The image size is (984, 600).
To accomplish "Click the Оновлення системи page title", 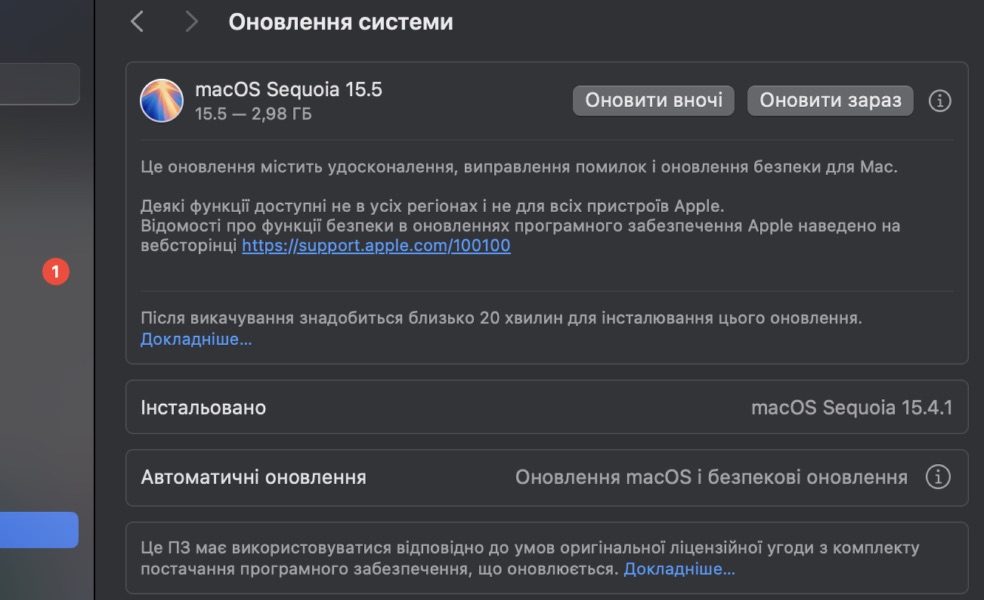I will pos(341,22).
